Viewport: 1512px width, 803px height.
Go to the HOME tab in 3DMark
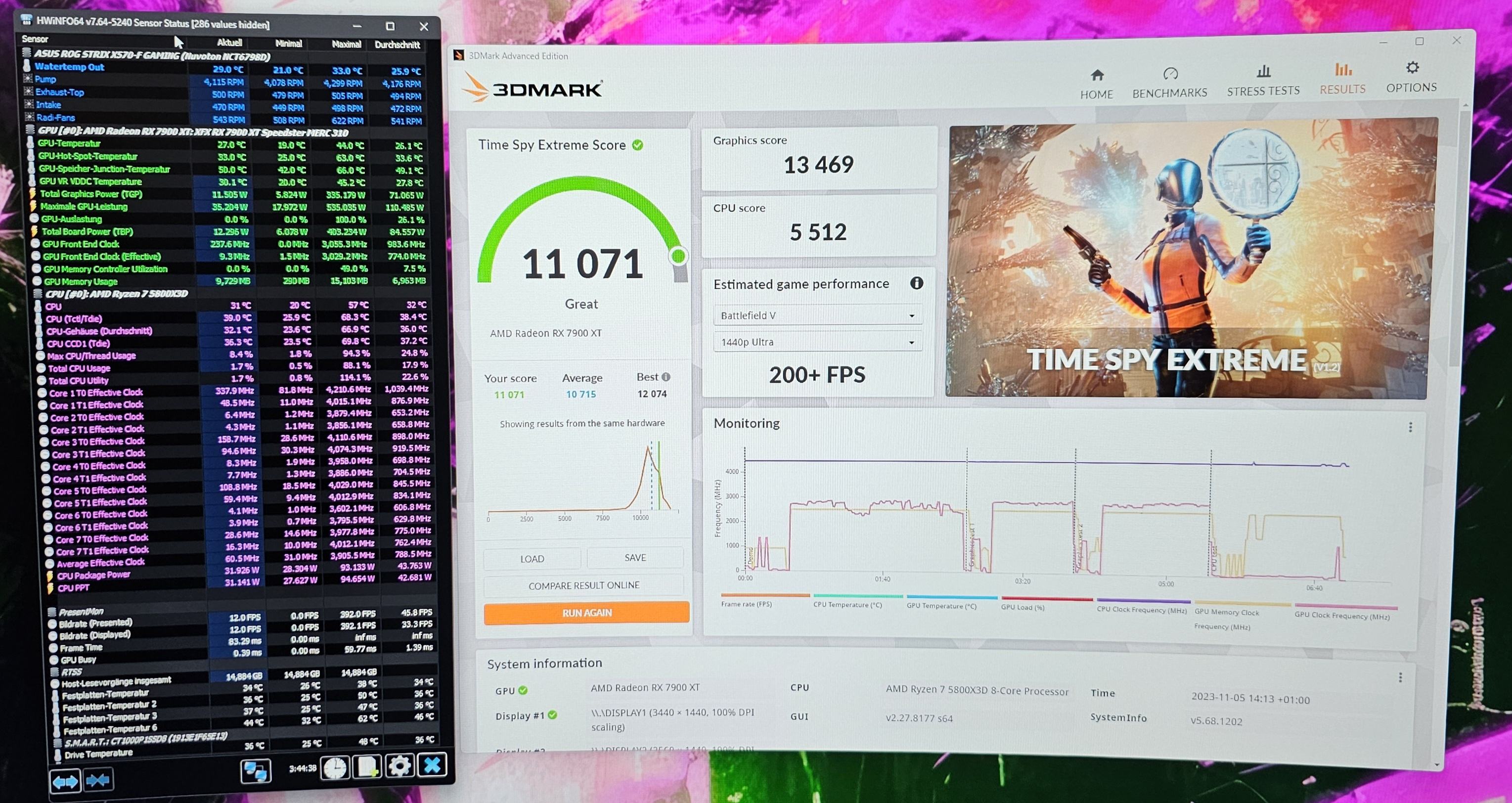point(1097,84)
